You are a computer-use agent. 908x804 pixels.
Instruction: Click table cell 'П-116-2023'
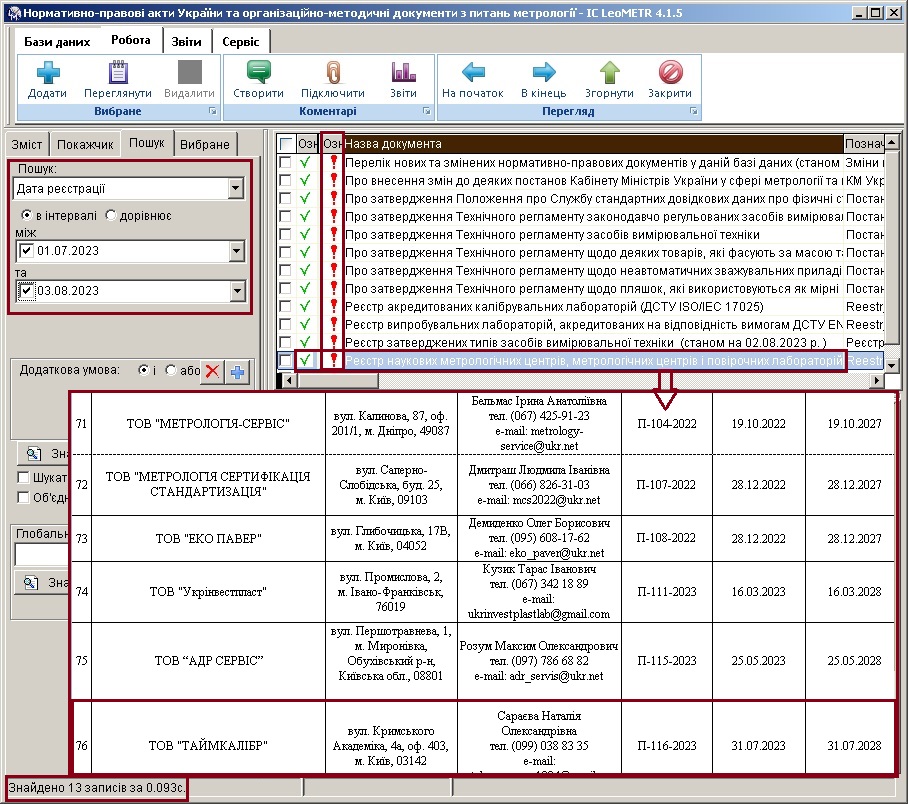(667, 746)
